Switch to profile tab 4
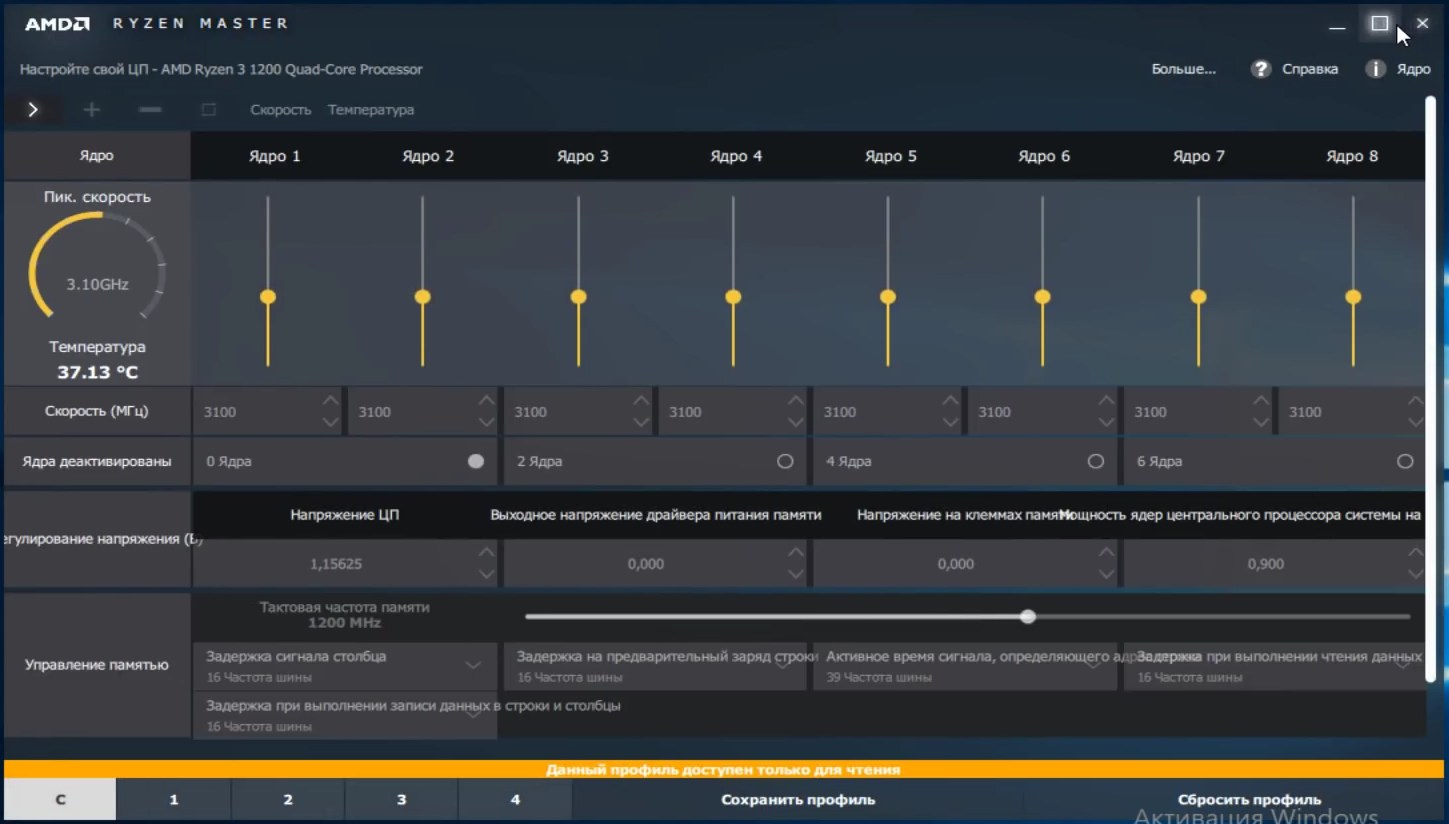Screen dimensions: 1449x824 pos(516,799)
